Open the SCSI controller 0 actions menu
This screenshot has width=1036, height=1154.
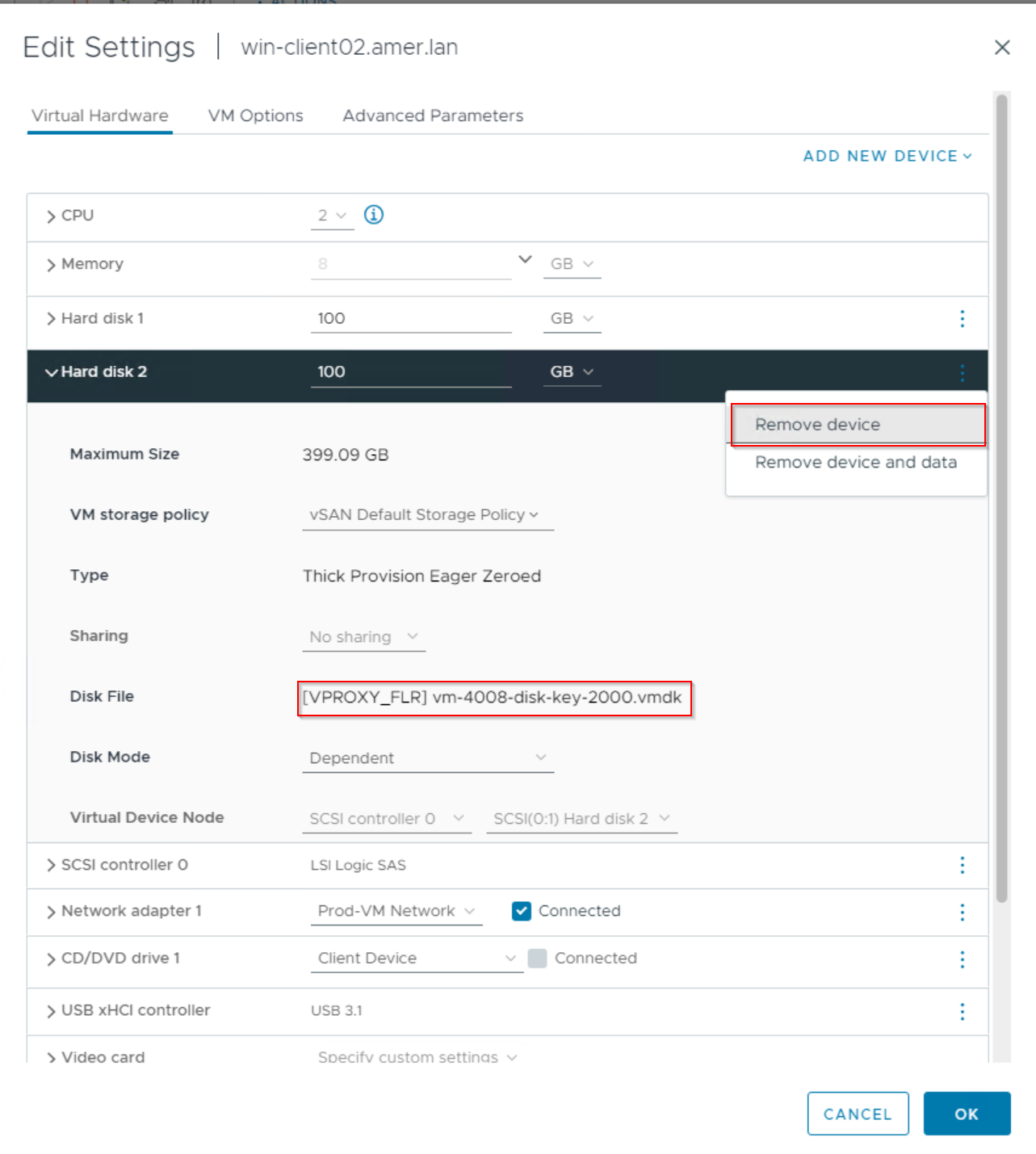tap(962, 865)
